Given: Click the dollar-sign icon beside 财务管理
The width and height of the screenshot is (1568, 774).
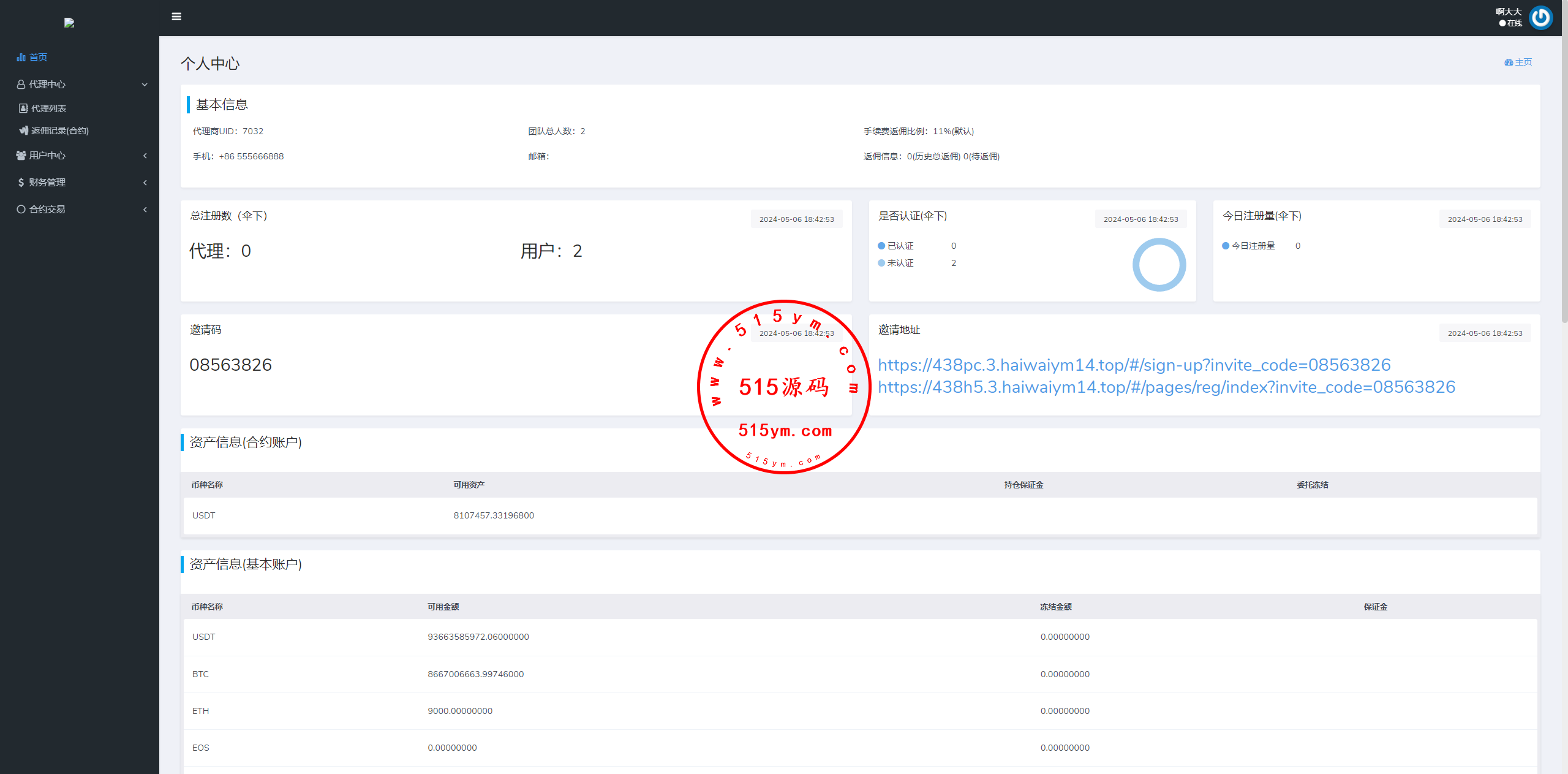Looking at the screenshot, I should (21, 182).
